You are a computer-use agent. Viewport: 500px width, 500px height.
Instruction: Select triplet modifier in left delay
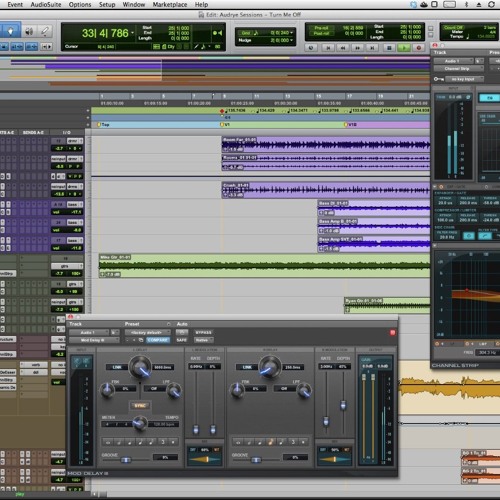(163, 442)
